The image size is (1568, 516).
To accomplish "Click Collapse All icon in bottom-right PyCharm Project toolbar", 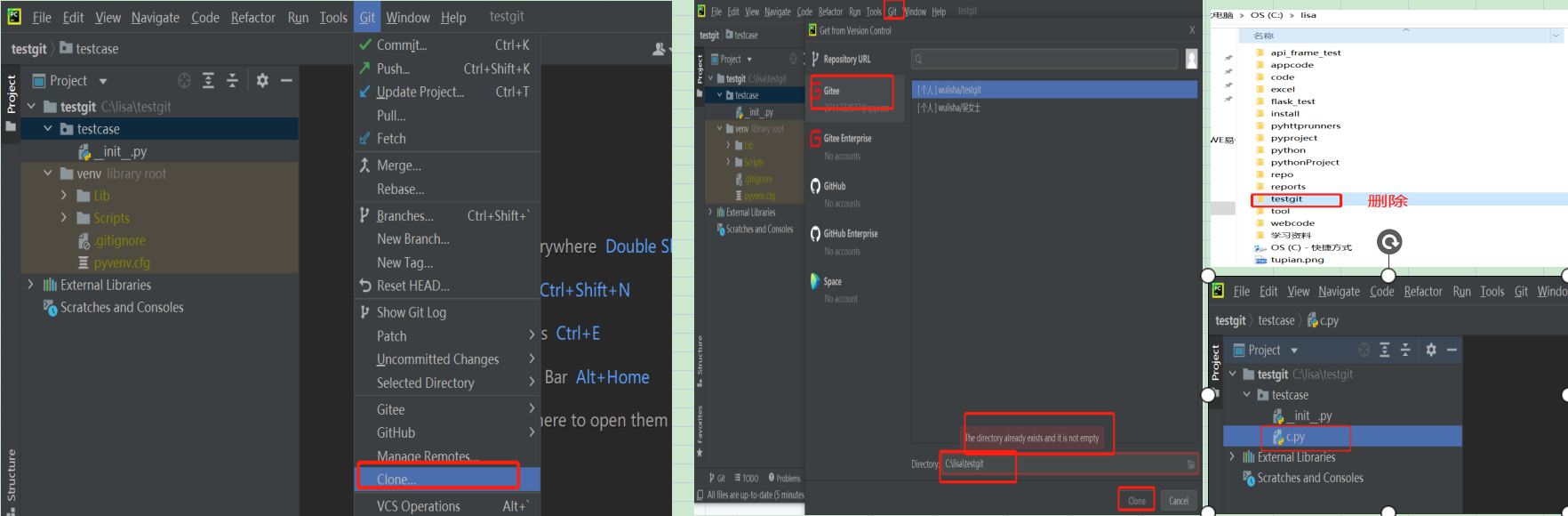I will click(1405, 351).
